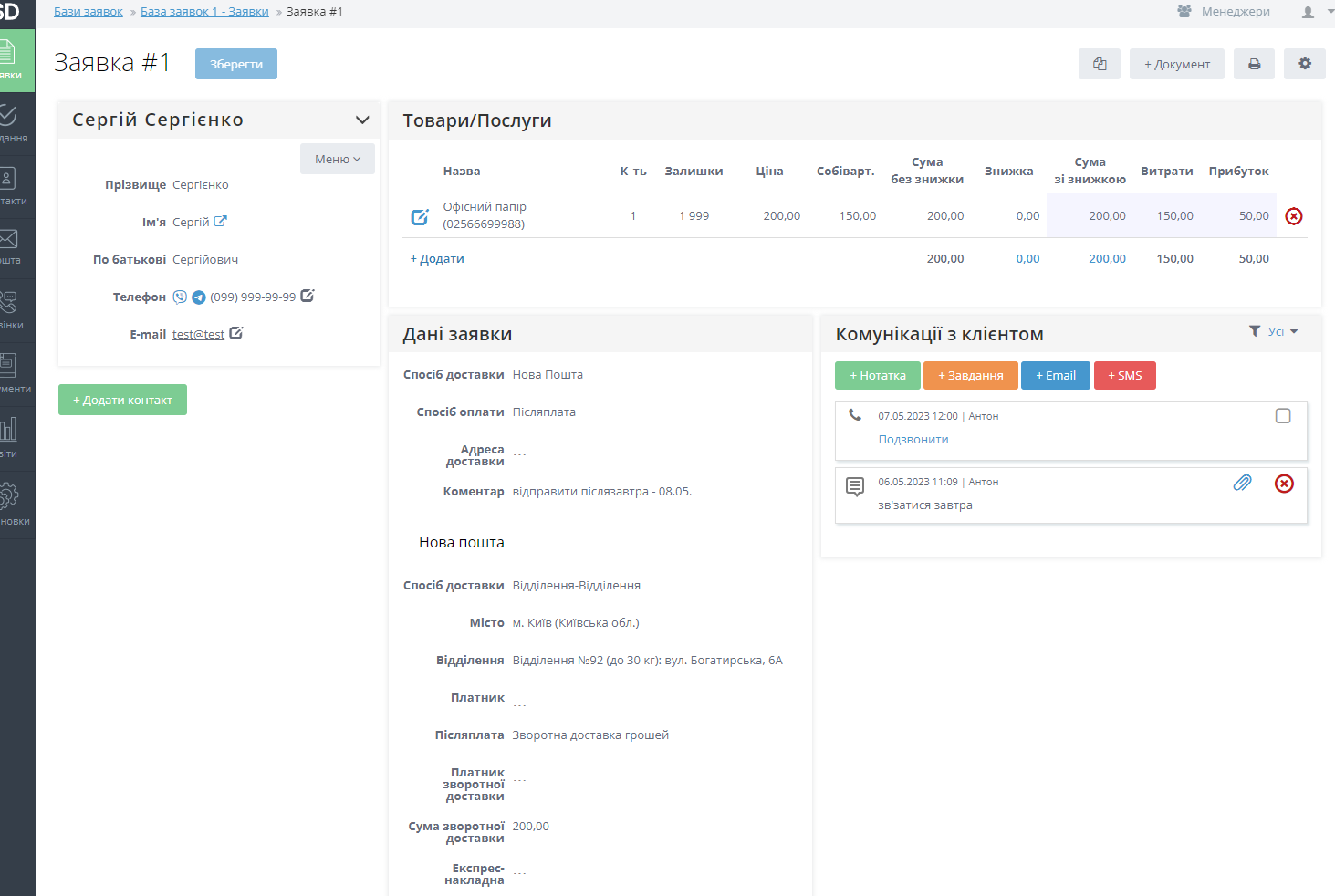Remove Офісний папір with the red delete icon
The width and height of the screenshot is (1335, 896).
click(x=1293, y=216)
